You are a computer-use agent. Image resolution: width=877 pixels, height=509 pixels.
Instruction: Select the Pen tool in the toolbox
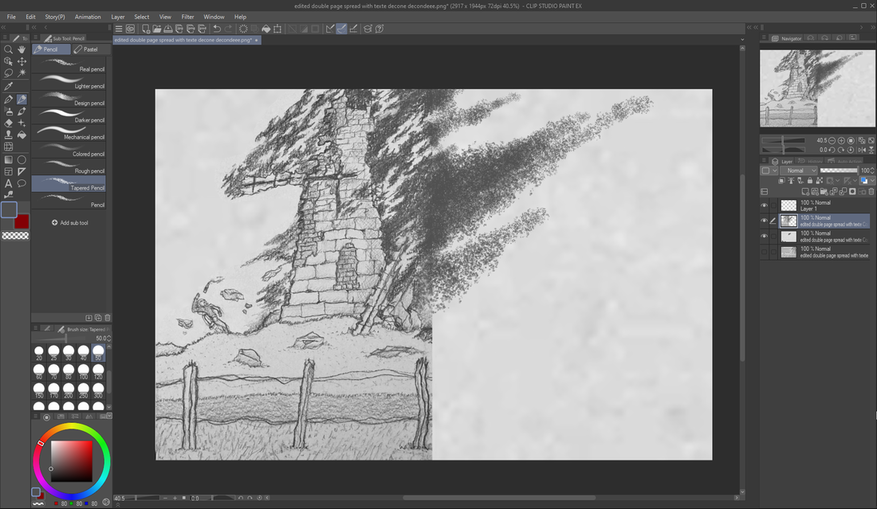[x=8, y=100]
